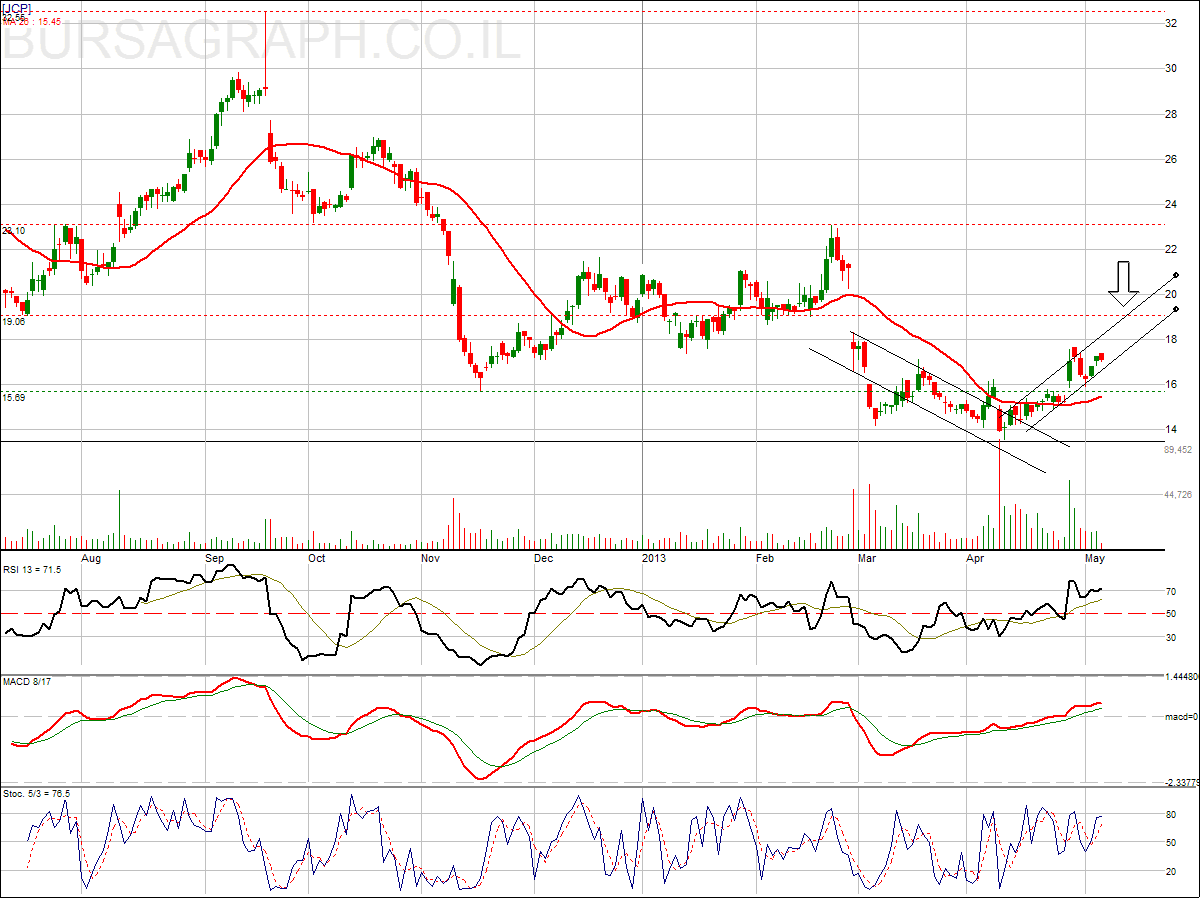Select the May month marker on time axis

coord(1096,557)
